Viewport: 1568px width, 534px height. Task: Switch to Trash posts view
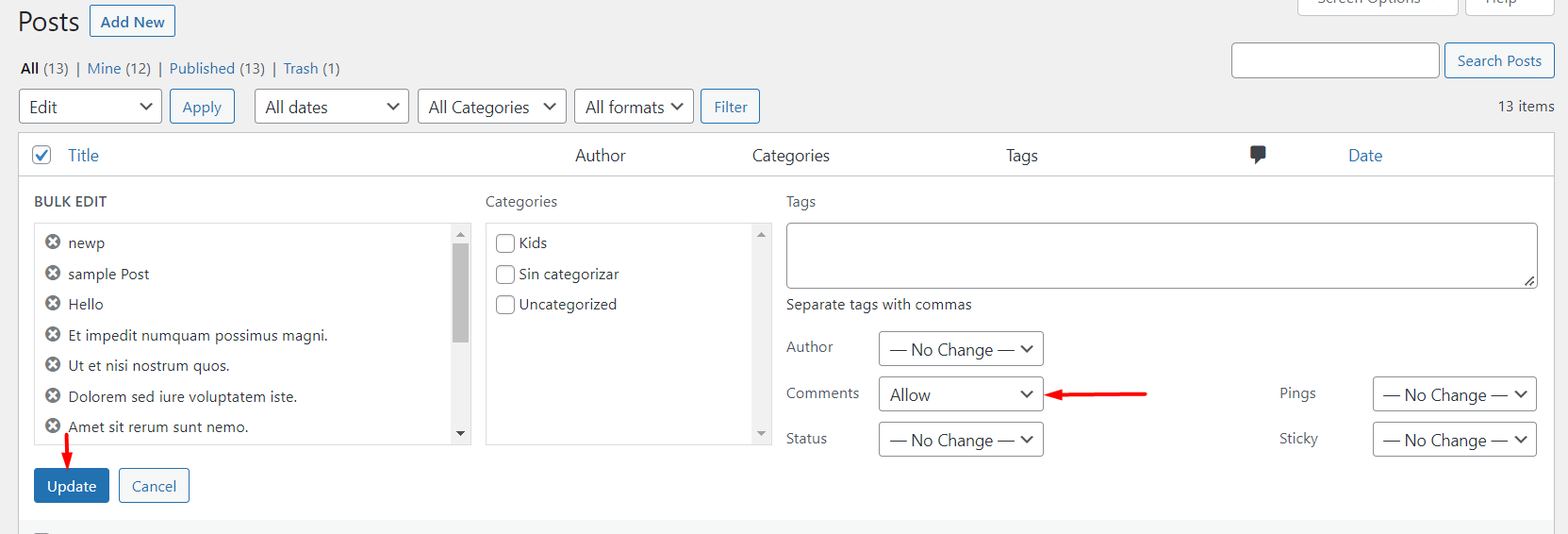point(301,69)
